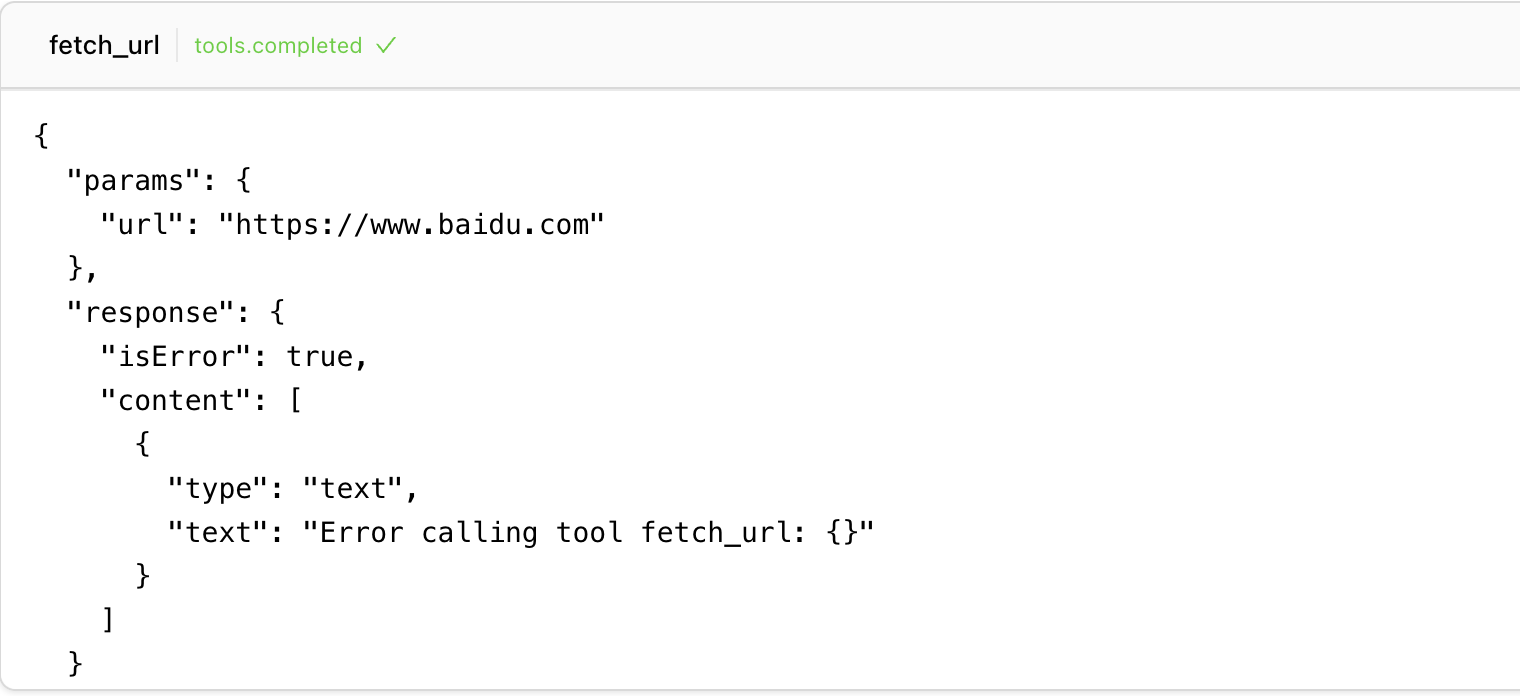Click the closing brace with comma after params
This screenshot has width=1520, height=696.
(x=82, y=269)
